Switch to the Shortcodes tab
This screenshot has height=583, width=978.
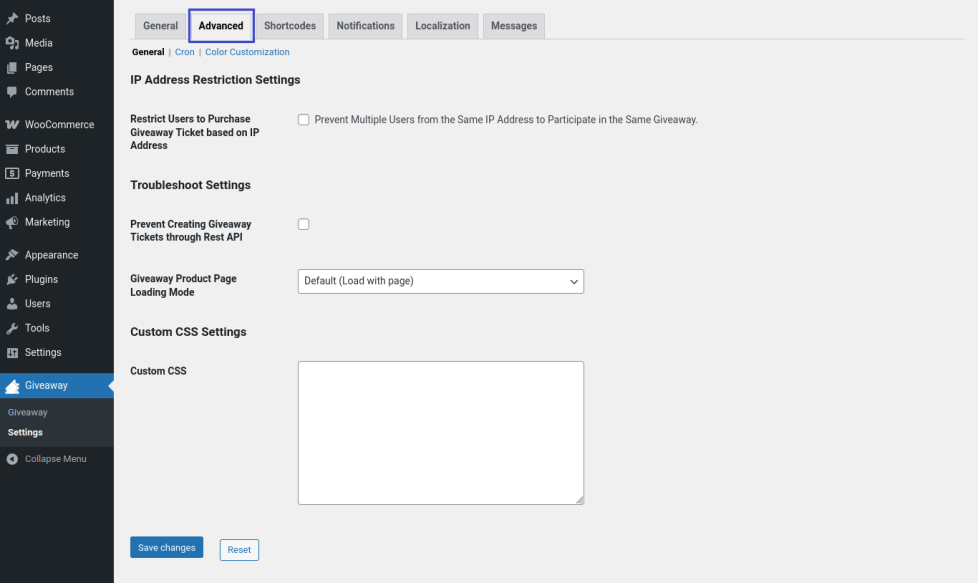(290, 26)
